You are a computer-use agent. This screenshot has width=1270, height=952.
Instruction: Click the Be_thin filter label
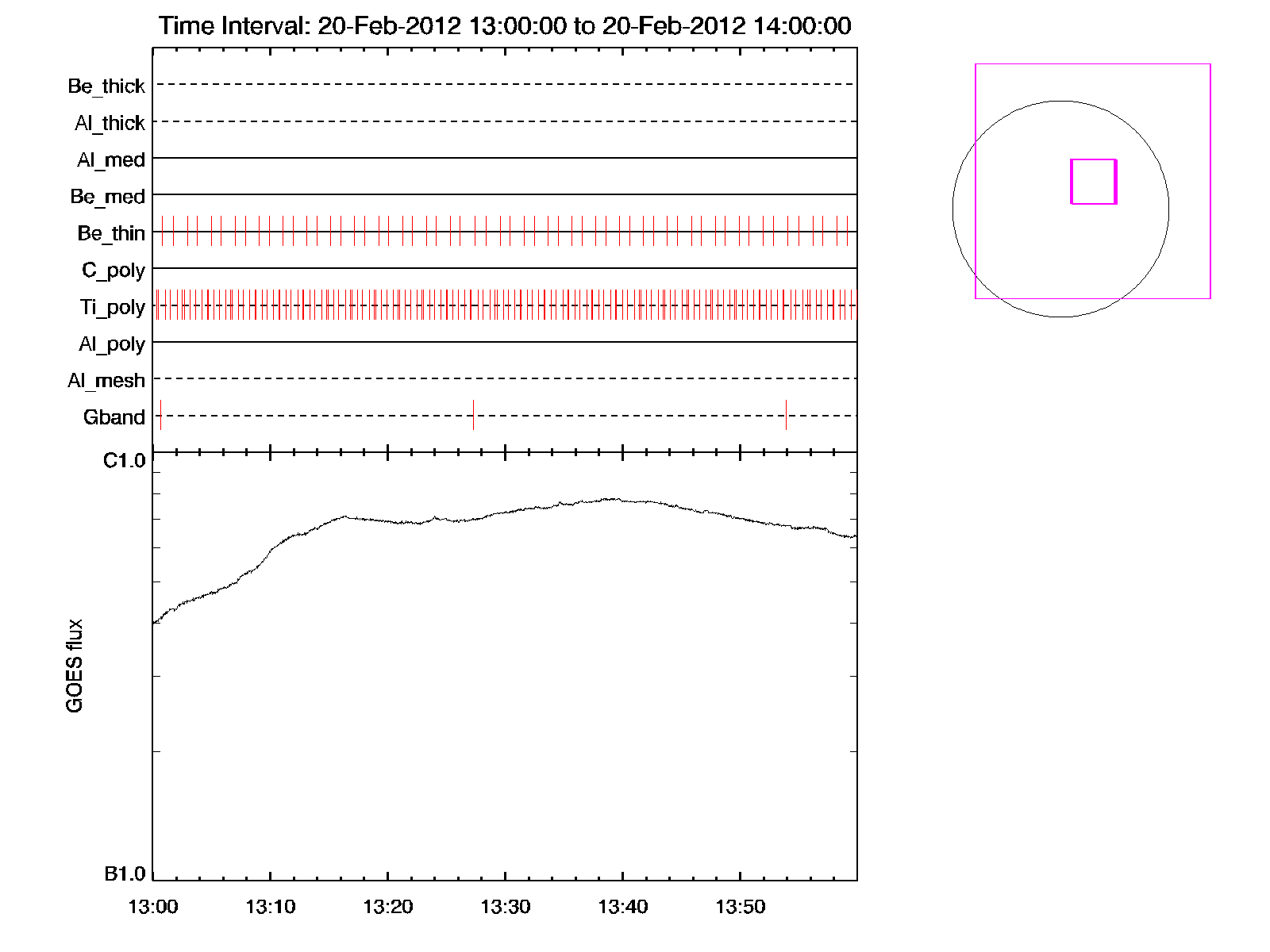[111, 233]
